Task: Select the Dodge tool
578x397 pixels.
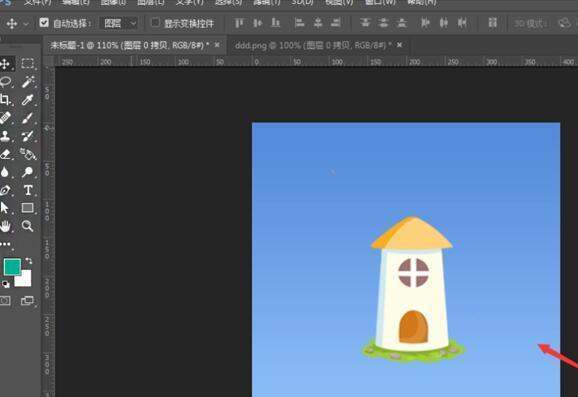Action: pos(28,172)
